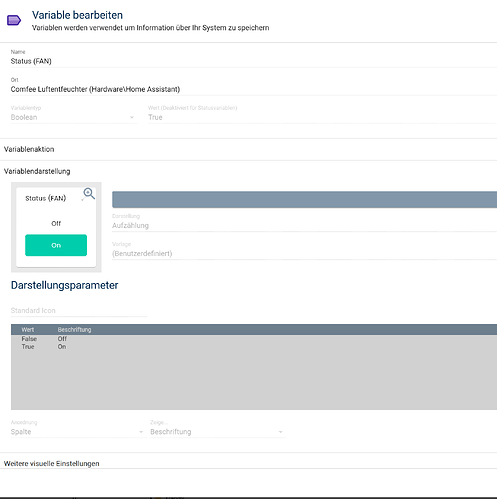Click the Darstellungsparameter heading
Image resolution: width=497 pixels, height=499 pixels.
[x=65, y=286]
